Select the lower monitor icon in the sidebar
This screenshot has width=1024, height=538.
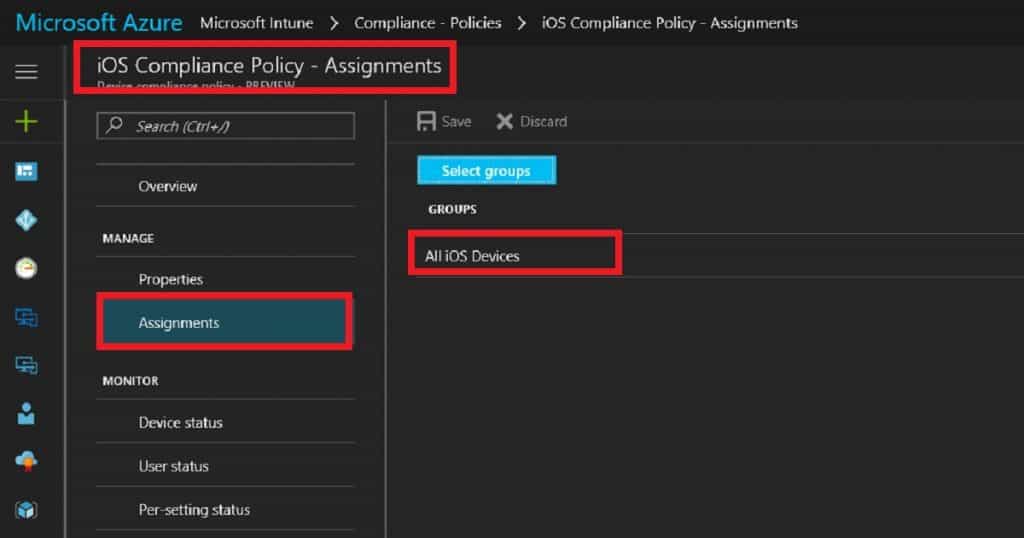26,365
